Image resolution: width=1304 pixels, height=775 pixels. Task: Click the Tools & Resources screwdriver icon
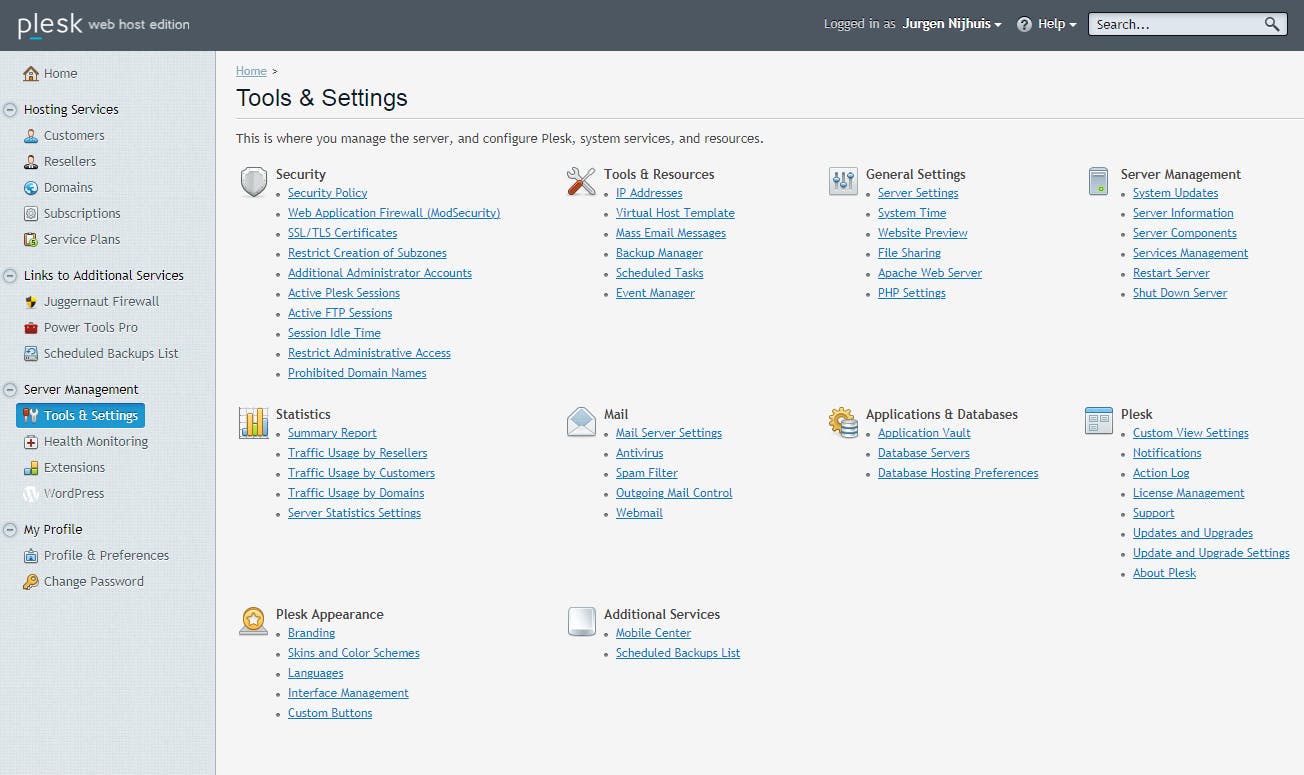click(x=581, y=181)
